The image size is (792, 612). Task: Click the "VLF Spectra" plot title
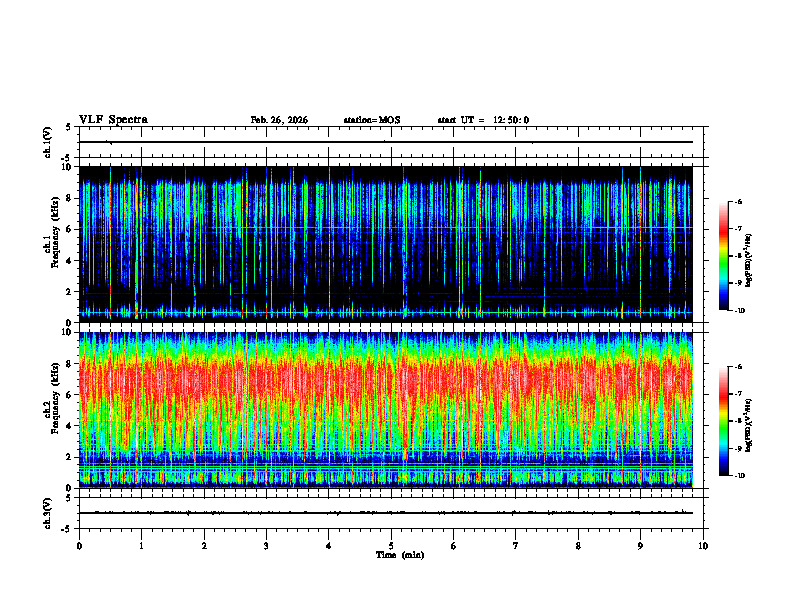[x=113, y=120]
